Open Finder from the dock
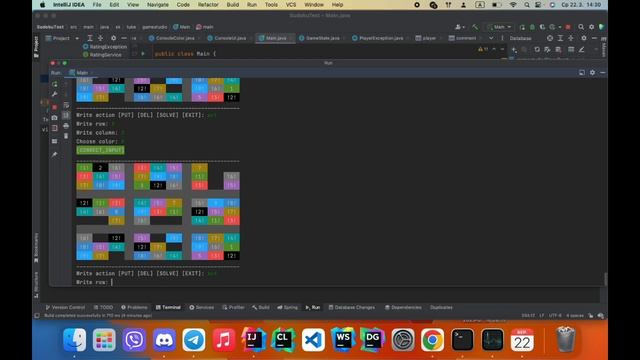The height and width of the screenshot is (360, 640). [75, 340]
